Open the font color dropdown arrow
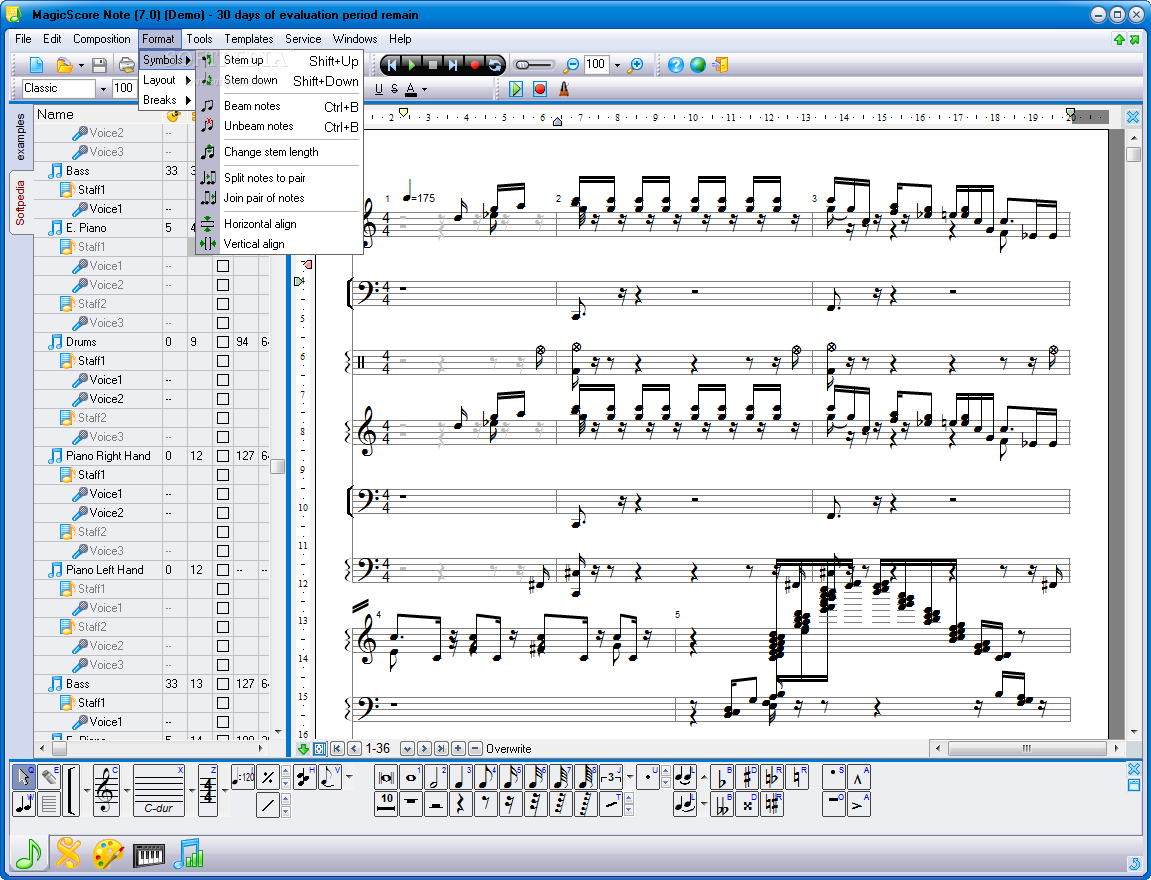 point(424,90)
